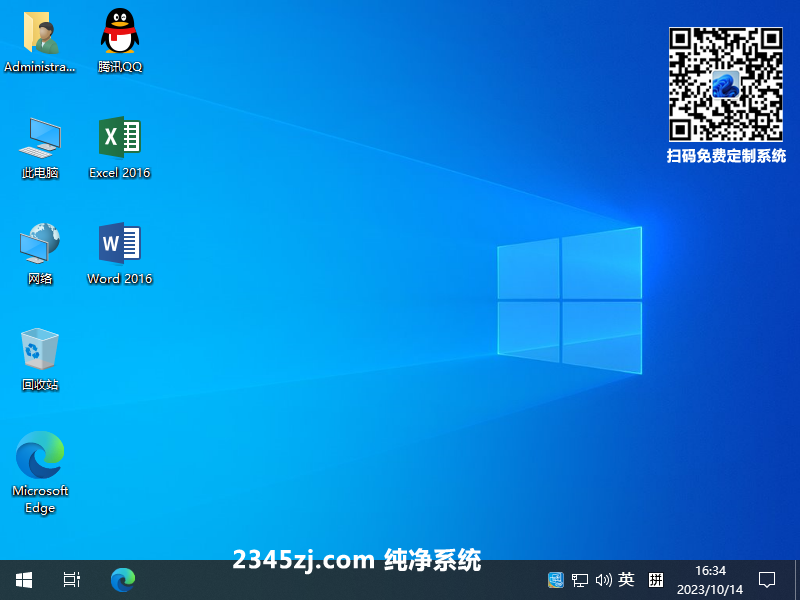This screenshot has width=800, height=600.
Task: Open network status in system tray
Action: [x=580, y=579]
